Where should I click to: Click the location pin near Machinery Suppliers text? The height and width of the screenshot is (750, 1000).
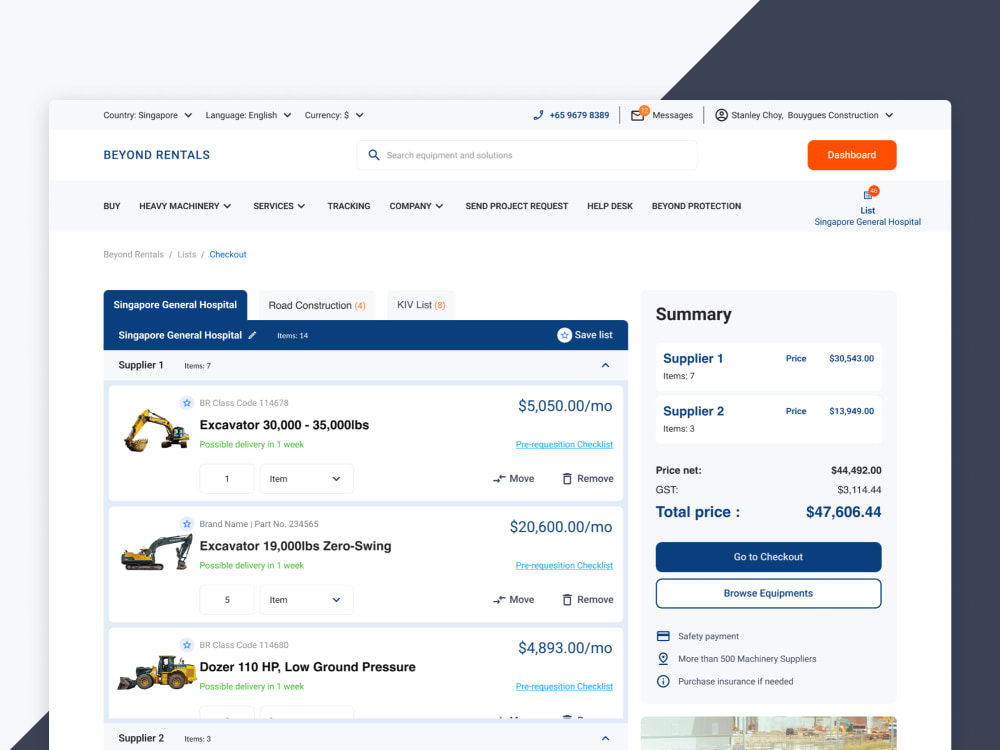coord(663,659)
